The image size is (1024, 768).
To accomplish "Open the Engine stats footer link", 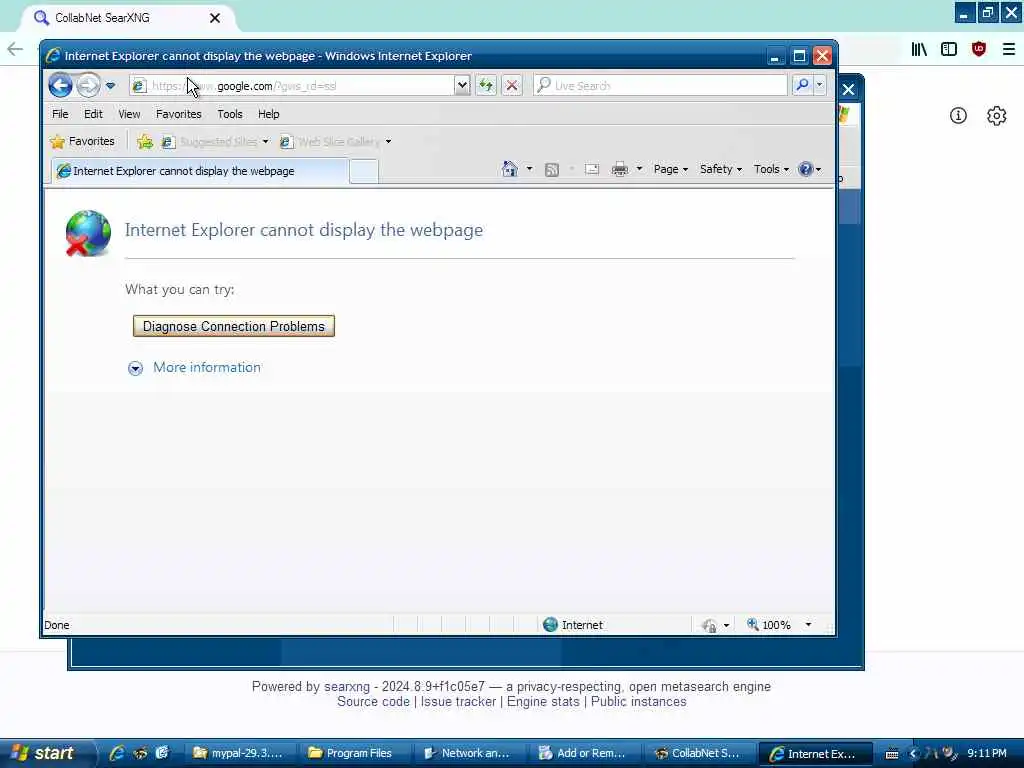I will click(x=543, y=701).
